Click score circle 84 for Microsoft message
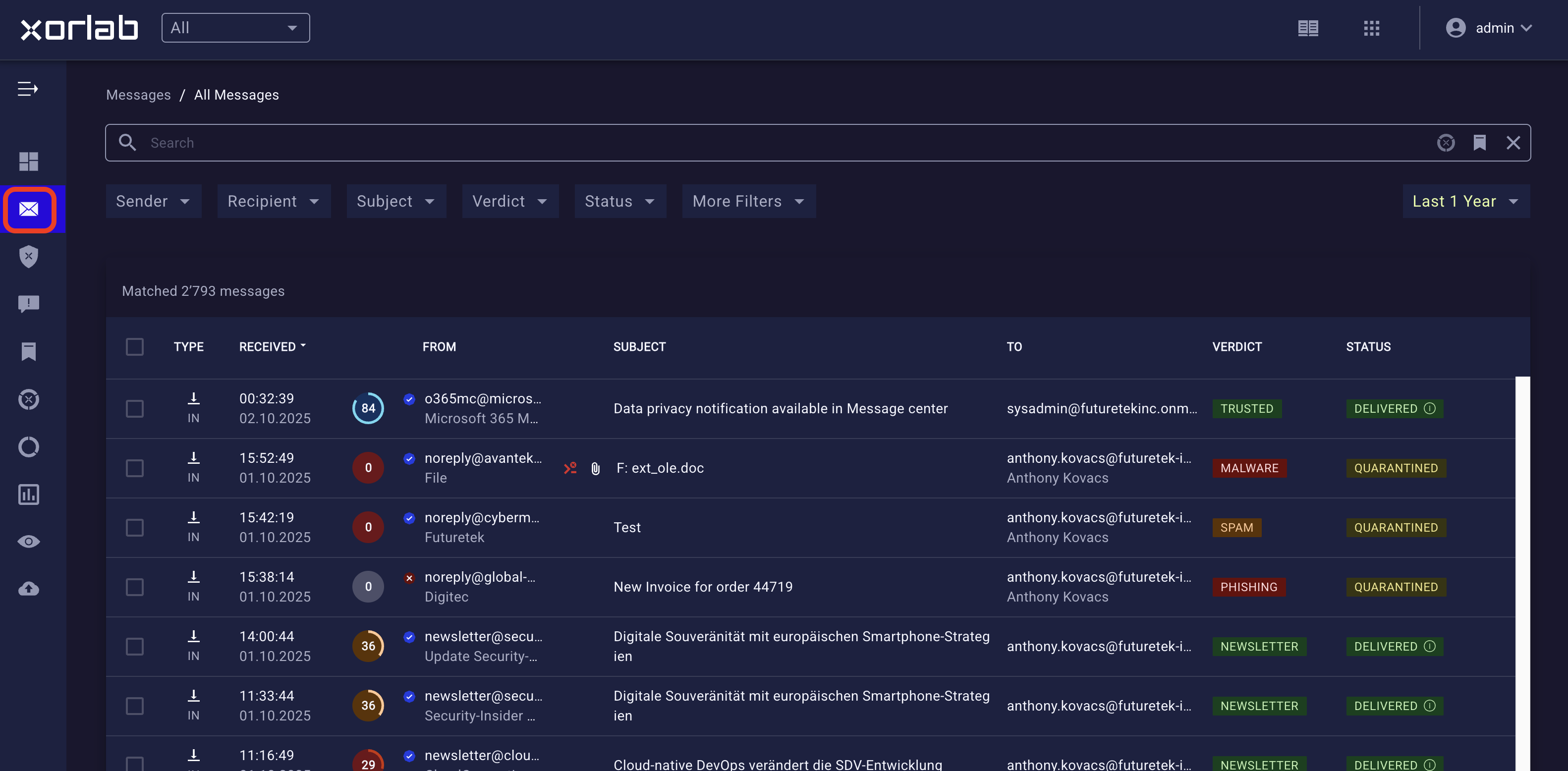This screenshot has width=1568, height=771. click(368, 408)
